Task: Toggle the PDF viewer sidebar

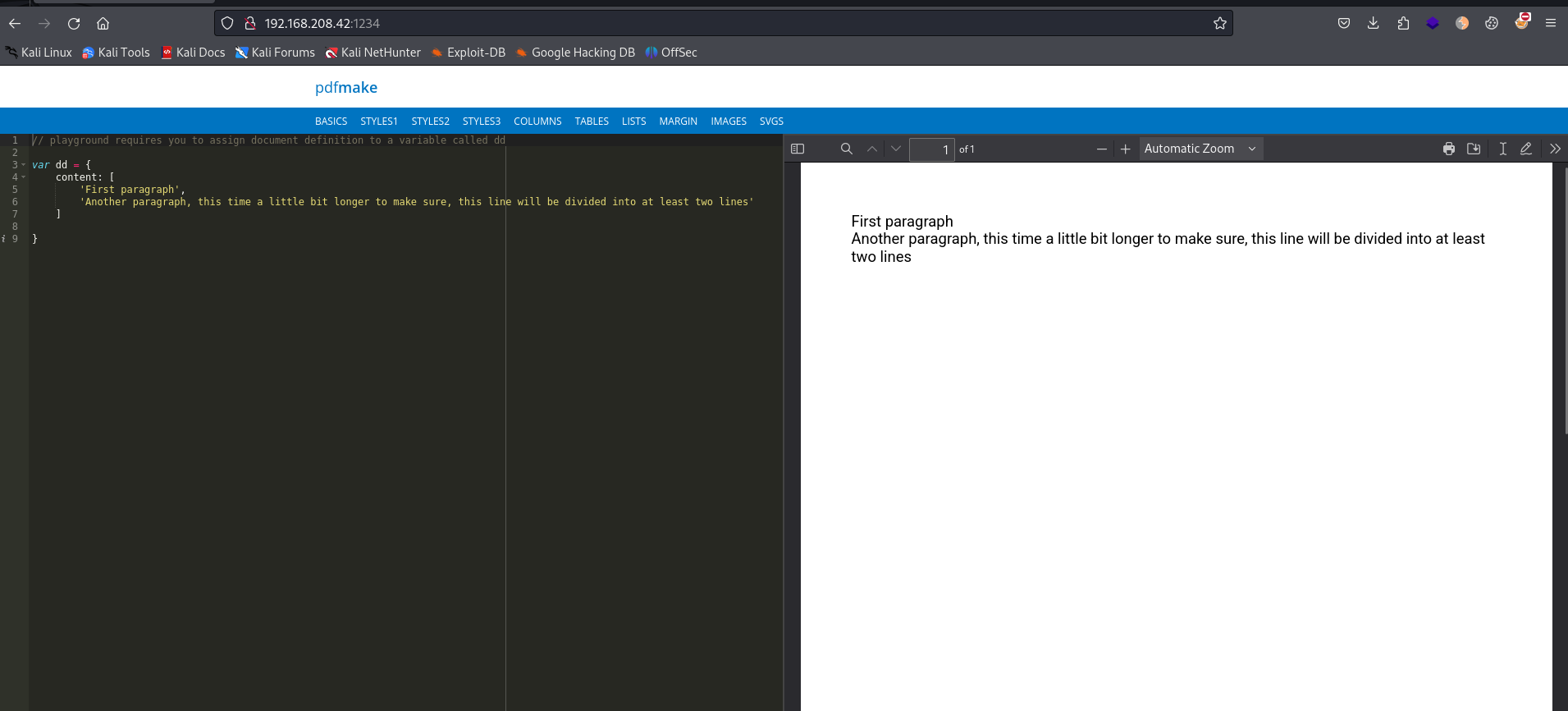Action: 798,149
